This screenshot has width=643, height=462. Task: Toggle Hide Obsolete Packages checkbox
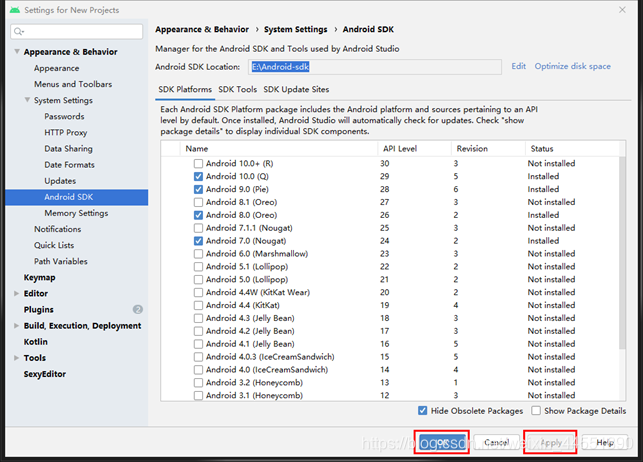click(422, 410)
